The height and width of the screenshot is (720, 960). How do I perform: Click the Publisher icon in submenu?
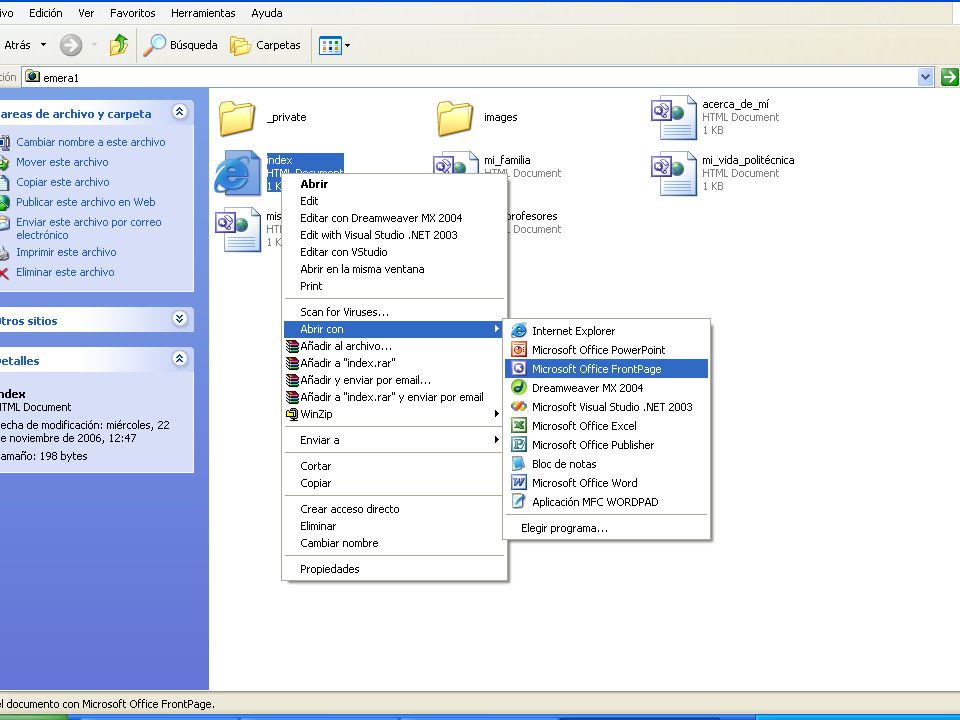coord(519,444)
